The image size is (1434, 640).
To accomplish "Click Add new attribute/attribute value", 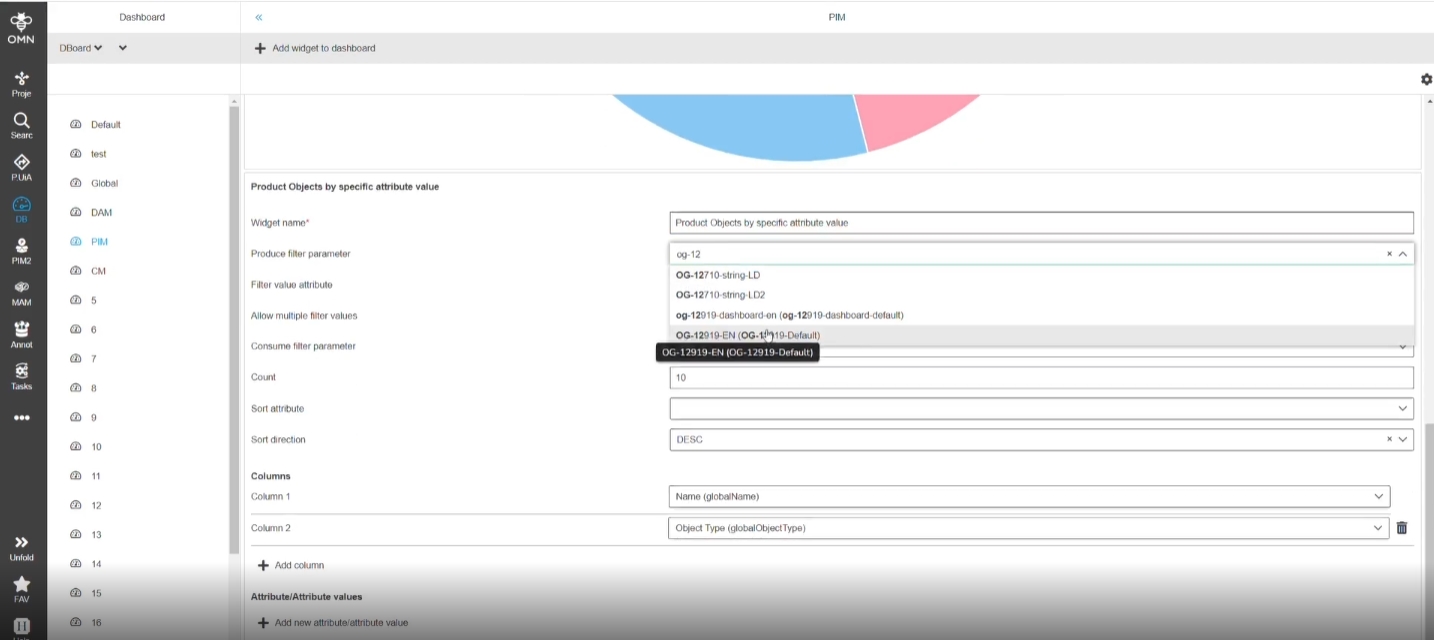I will [x=333, y=622].
